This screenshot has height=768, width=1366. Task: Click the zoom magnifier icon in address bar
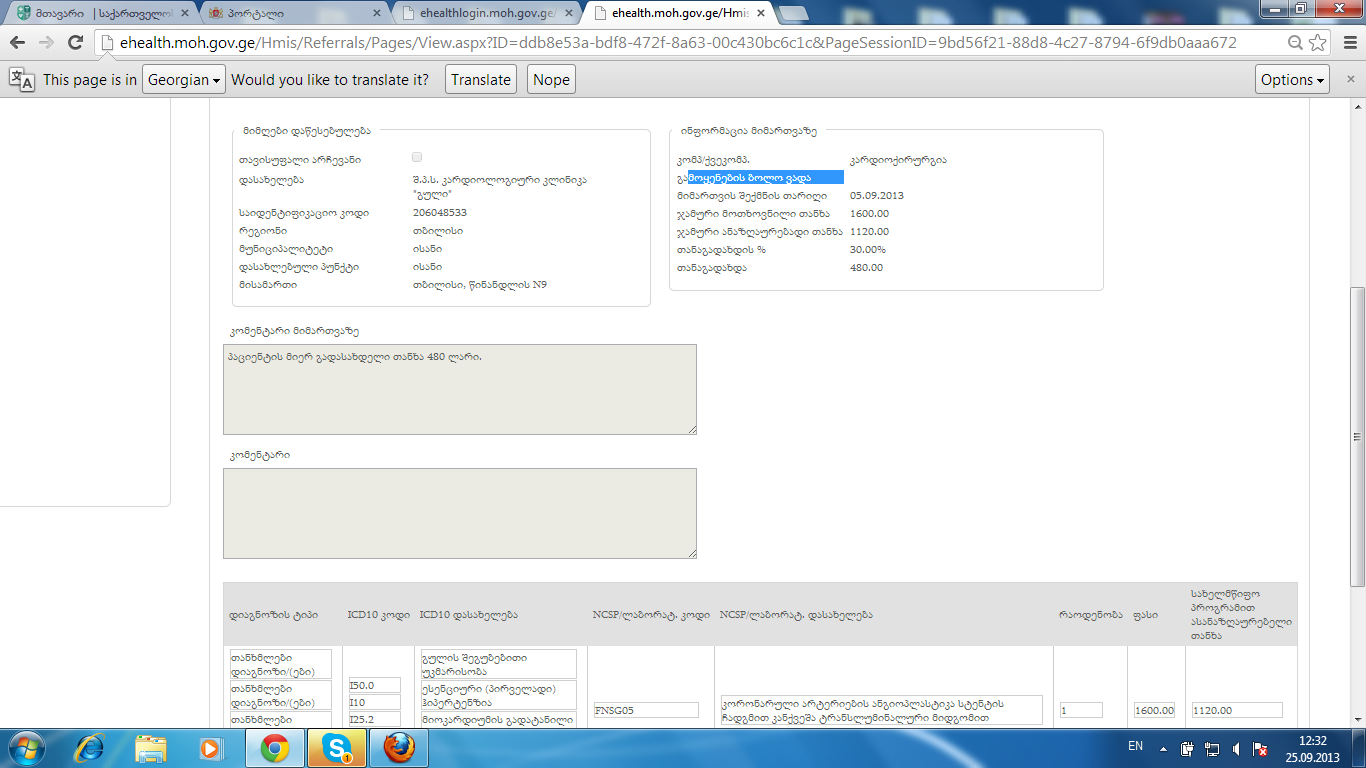pyautogui.click(x=1295, y=43)
